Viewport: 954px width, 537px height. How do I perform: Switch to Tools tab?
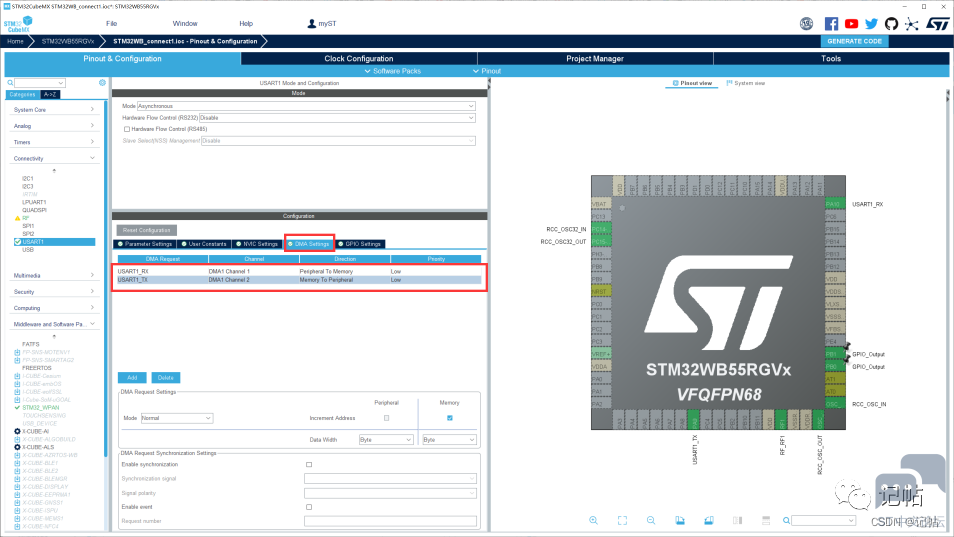(x=831, y=59)
